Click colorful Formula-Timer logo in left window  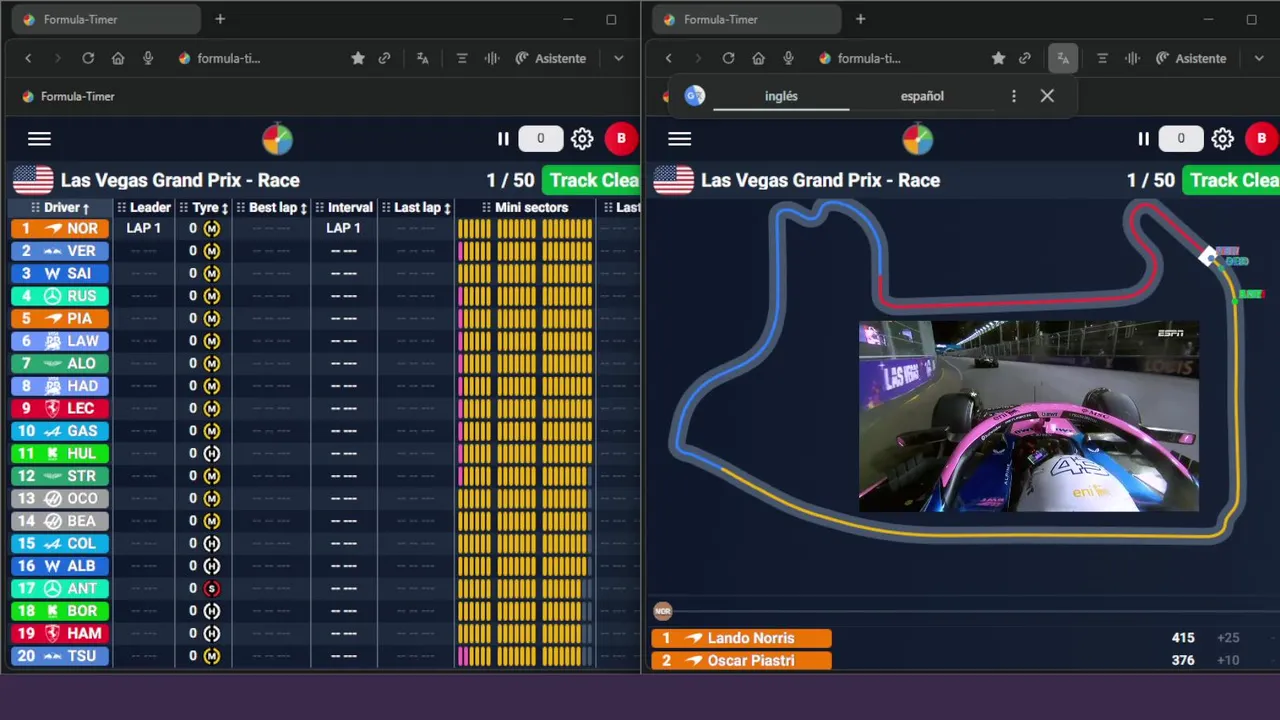(x=277, y=139)
